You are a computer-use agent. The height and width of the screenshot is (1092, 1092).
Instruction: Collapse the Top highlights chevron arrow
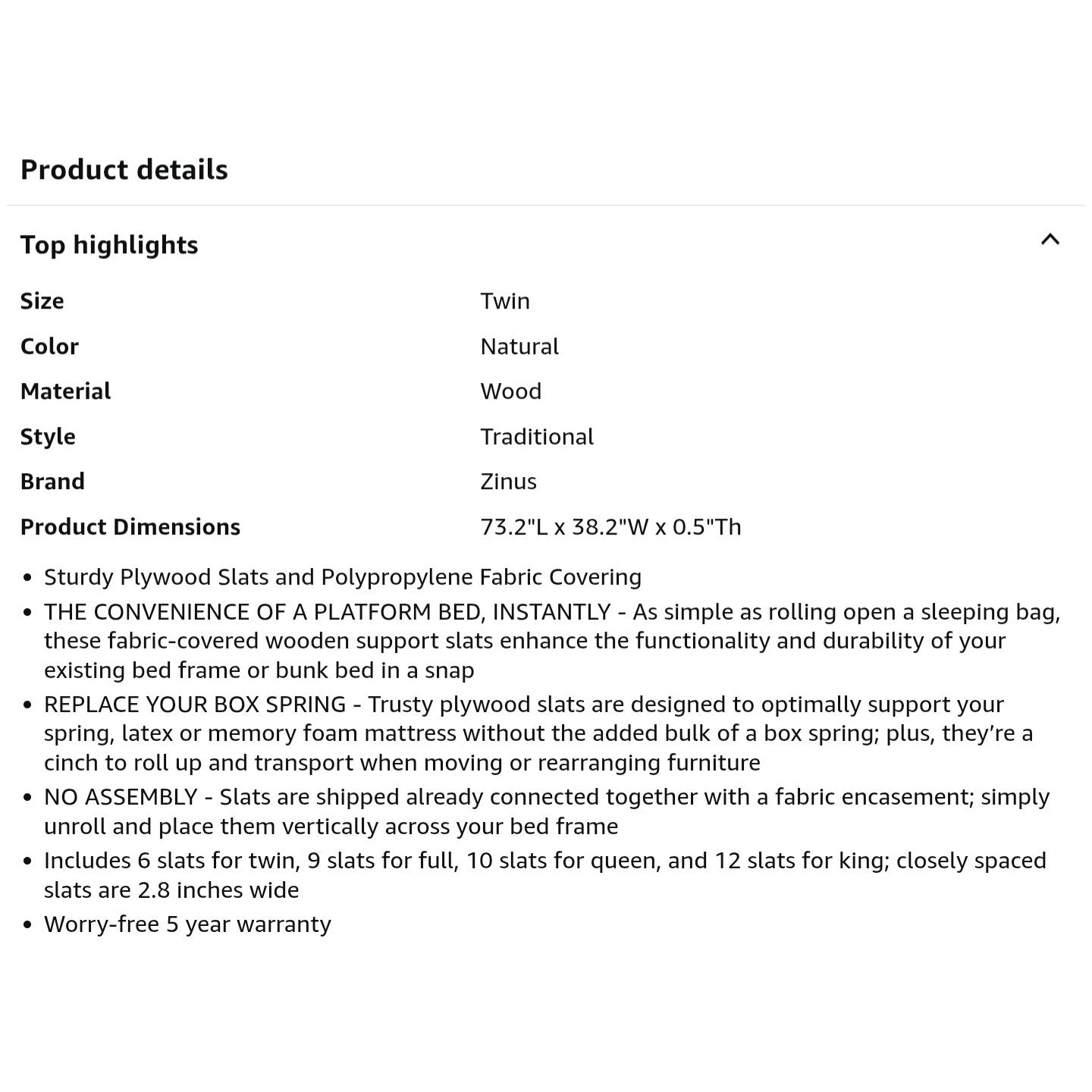coord(1050,240)
